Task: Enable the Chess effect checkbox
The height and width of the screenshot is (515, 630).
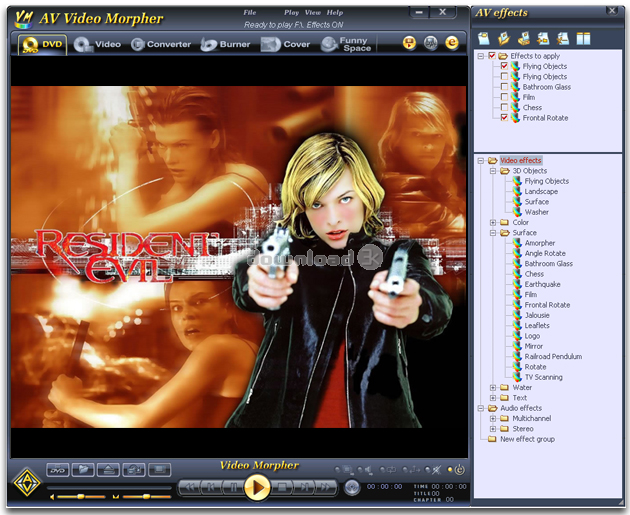Action: tap(504, 107)
